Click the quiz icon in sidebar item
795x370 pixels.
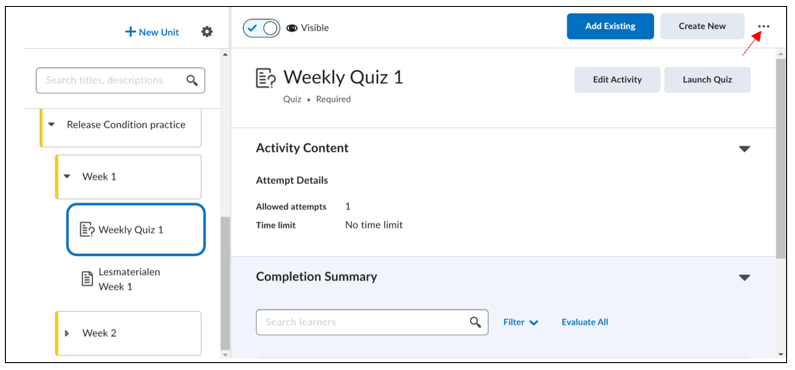[x=87, y=230]
